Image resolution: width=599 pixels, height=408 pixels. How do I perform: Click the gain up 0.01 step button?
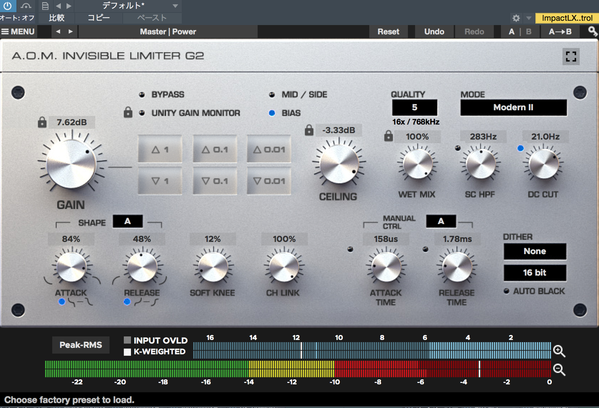269,149
